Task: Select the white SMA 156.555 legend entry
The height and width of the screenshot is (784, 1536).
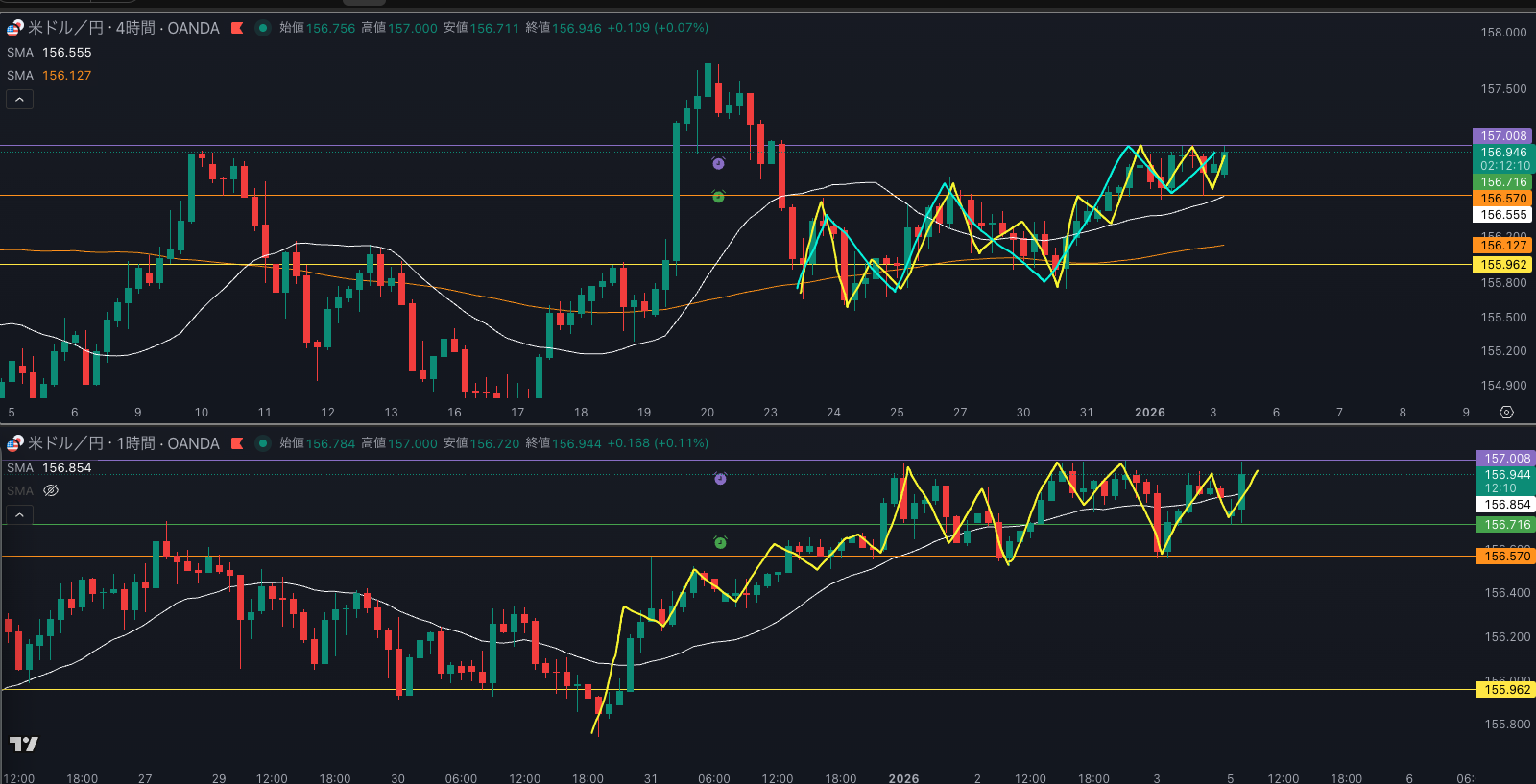Action: (50, 53)
